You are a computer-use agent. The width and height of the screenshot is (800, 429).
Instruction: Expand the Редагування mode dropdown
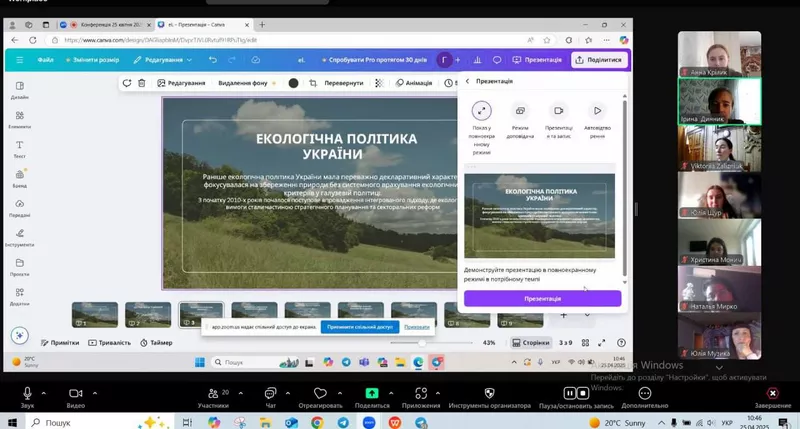click(163, 60)
